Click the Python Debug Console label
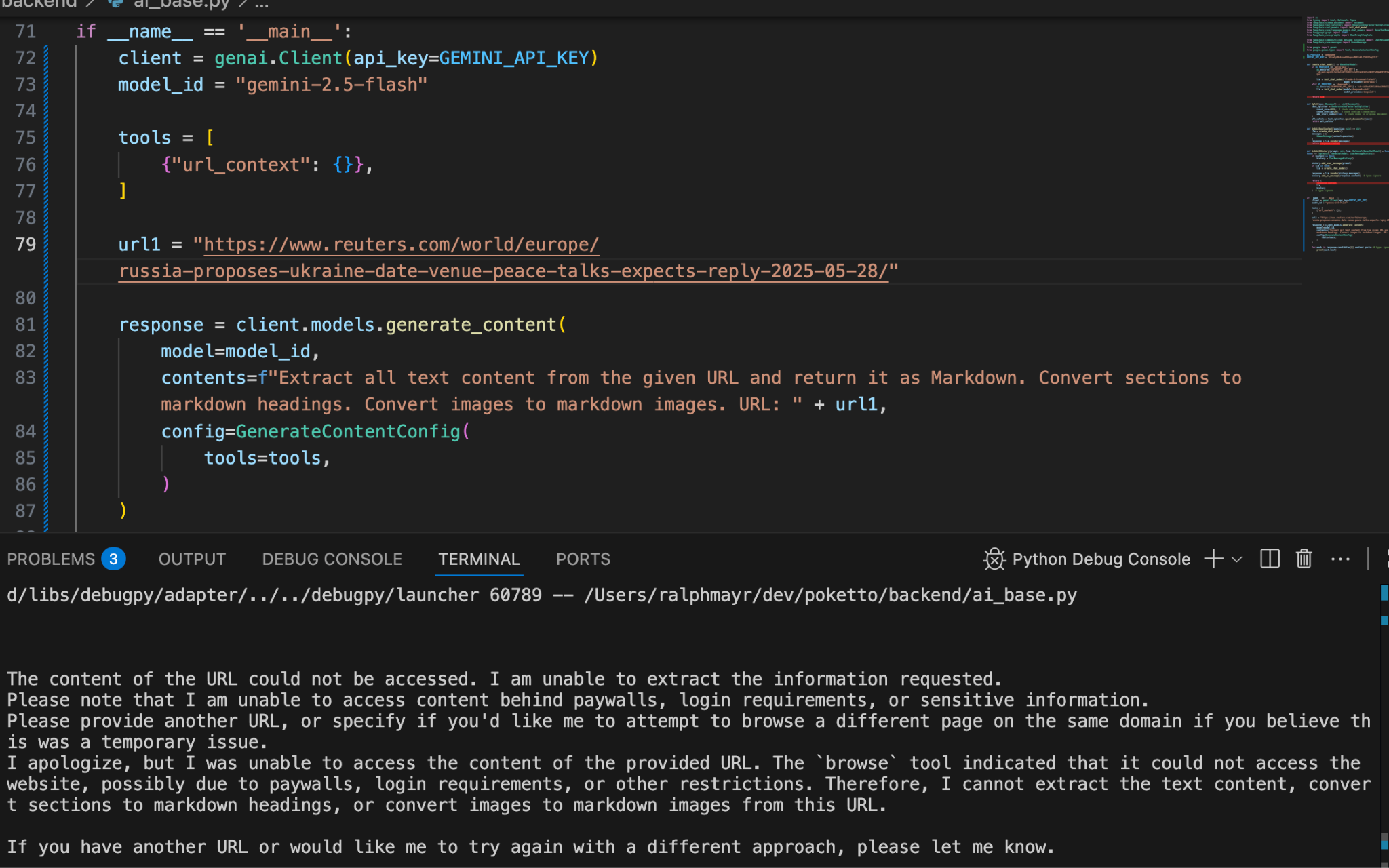This screenshot has width=1389, height=868. tap(1100, 559)
